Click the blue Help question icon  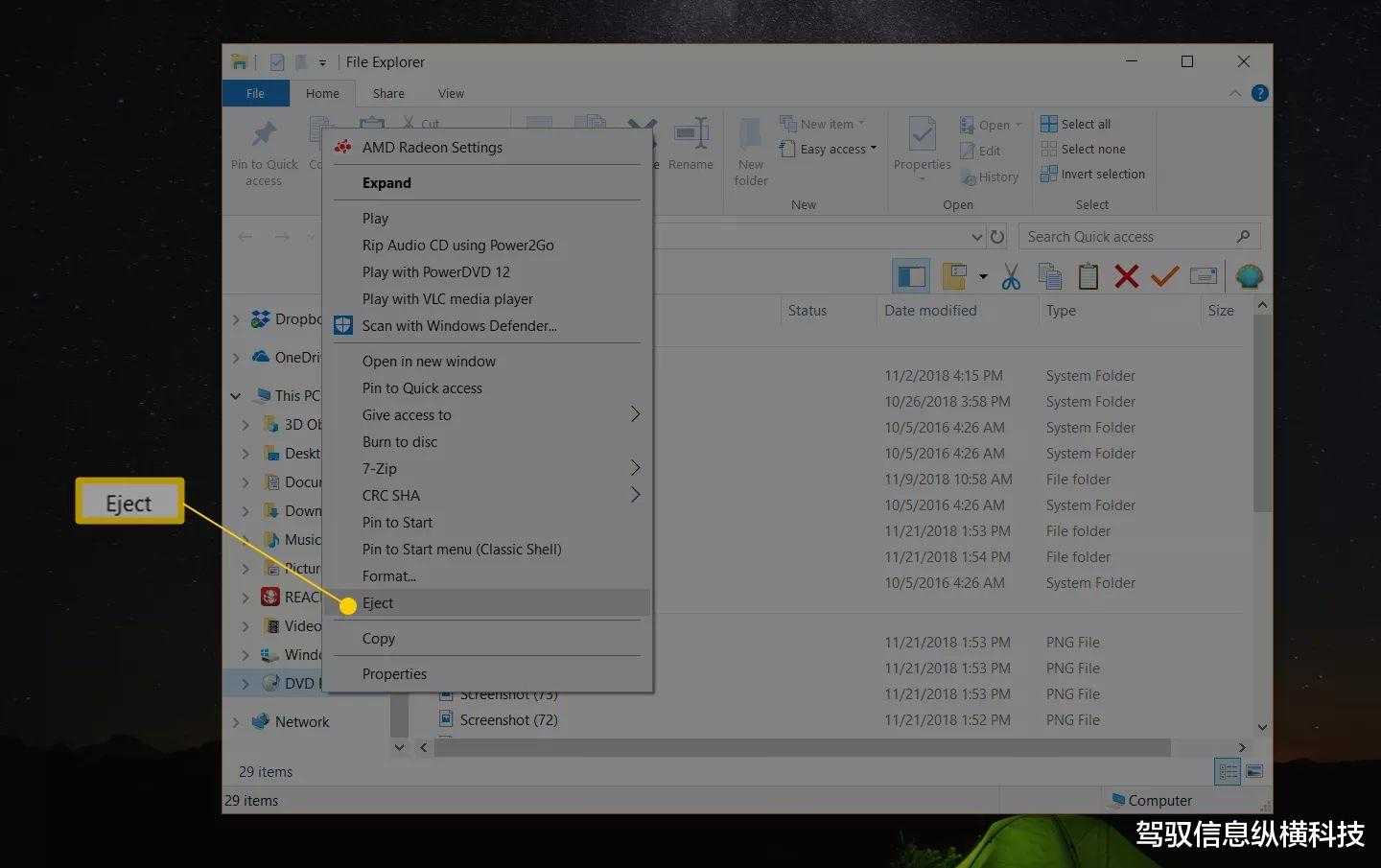pos(1260,93)
